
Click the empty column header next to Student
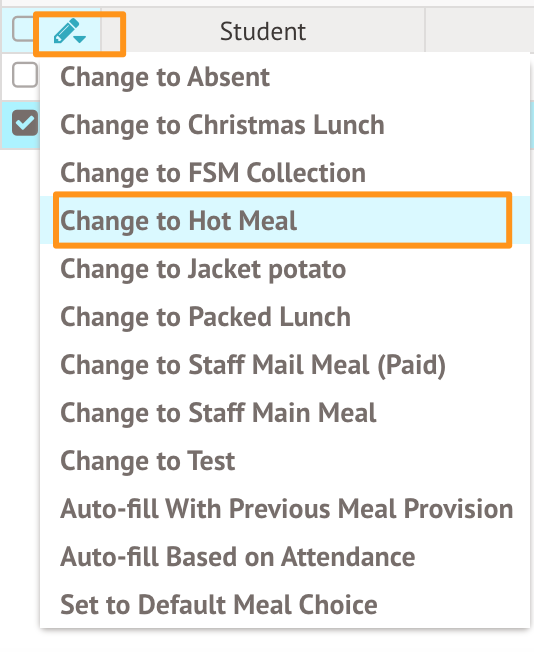point(480,31)
